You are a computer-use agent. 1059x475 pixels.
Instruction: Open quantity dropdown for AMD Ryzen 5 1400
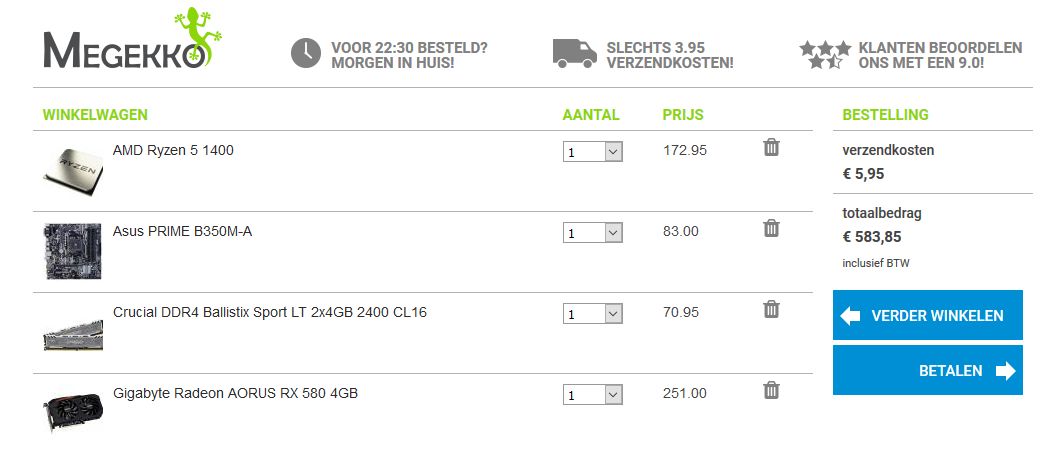593,152
